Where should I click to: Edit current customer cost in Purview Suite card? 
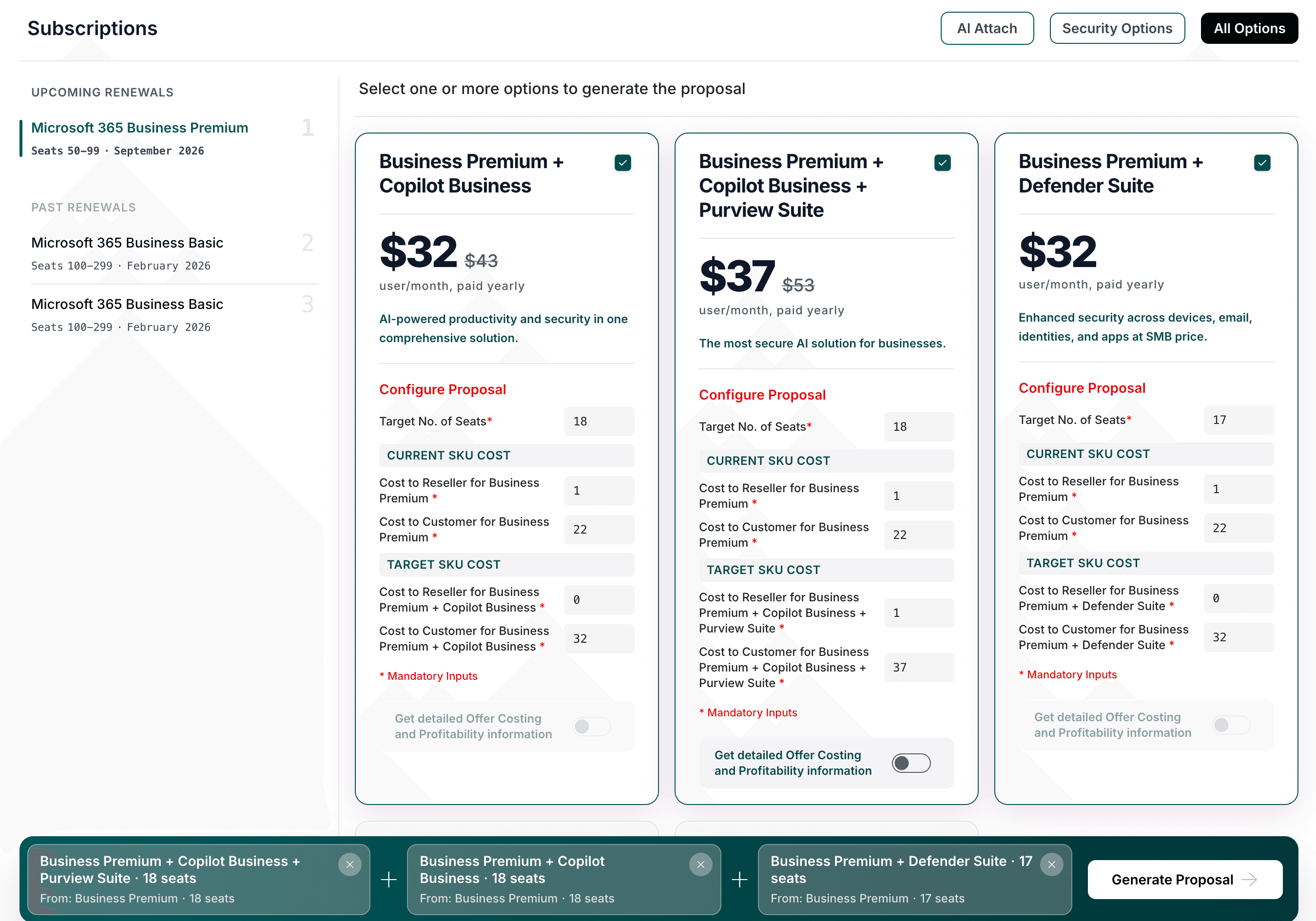point(919,535)
